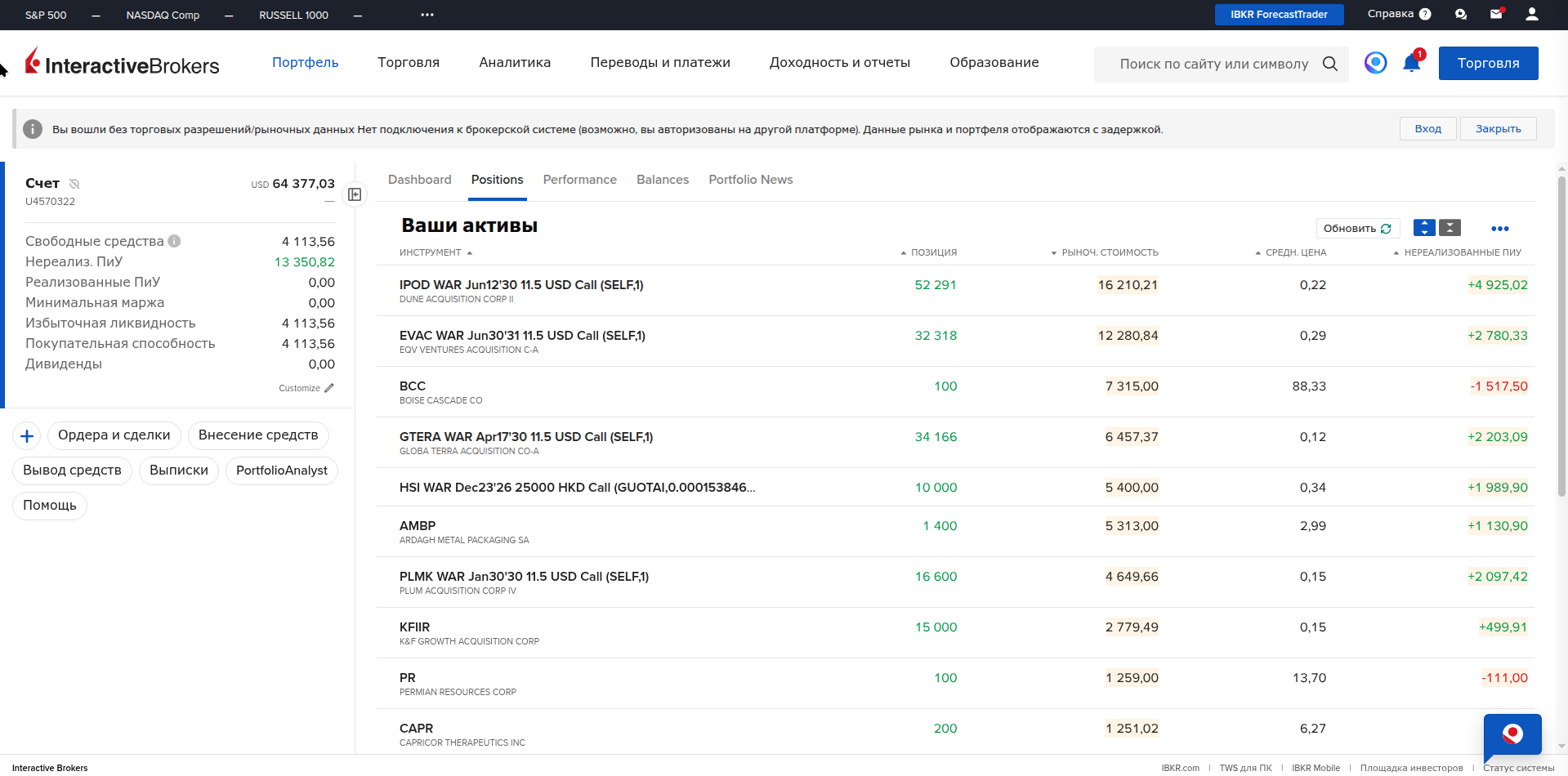Click the info icon beside Свободные средства
This screenshot has height=776, width=1568.
pos(174,241)
